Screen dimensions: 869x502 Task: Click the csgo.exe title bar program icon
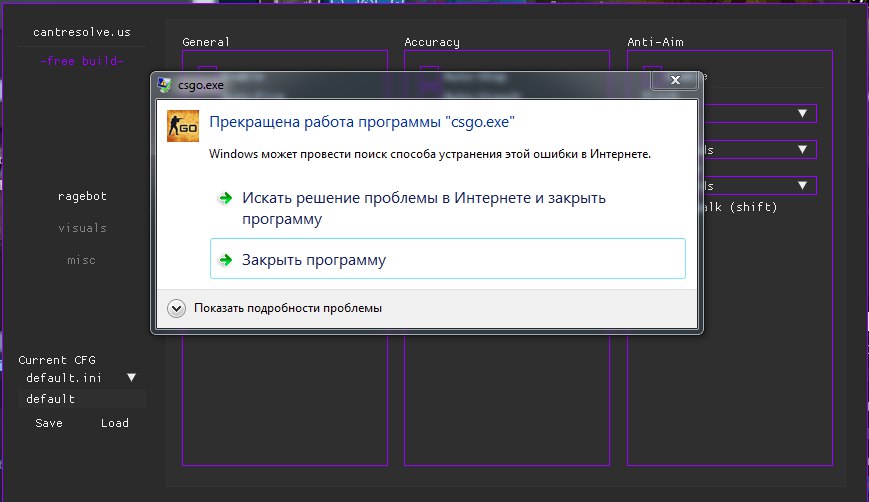click(x=164, y=85)
